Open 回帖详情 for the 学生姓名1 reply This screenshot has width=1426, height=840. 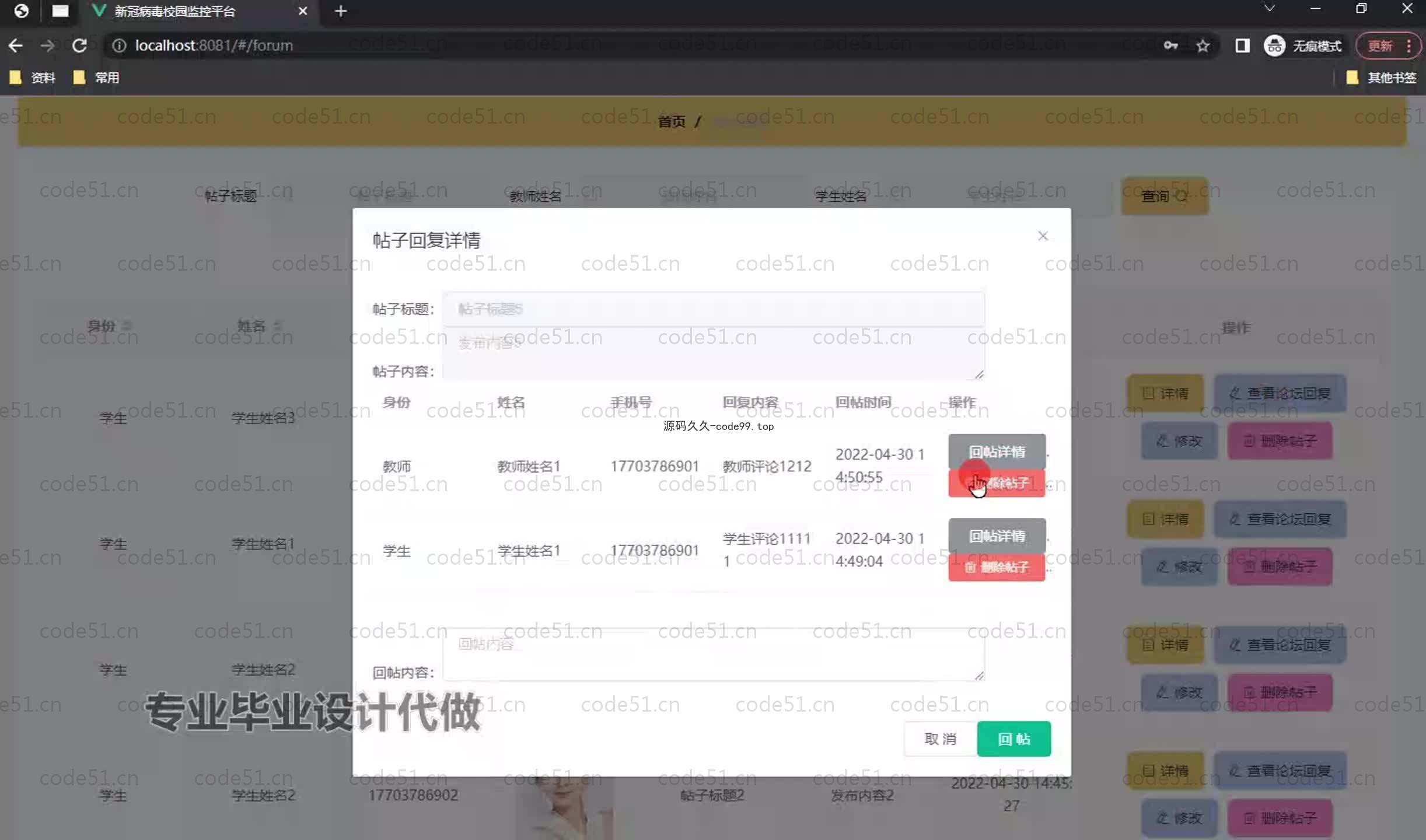[997, 536]
